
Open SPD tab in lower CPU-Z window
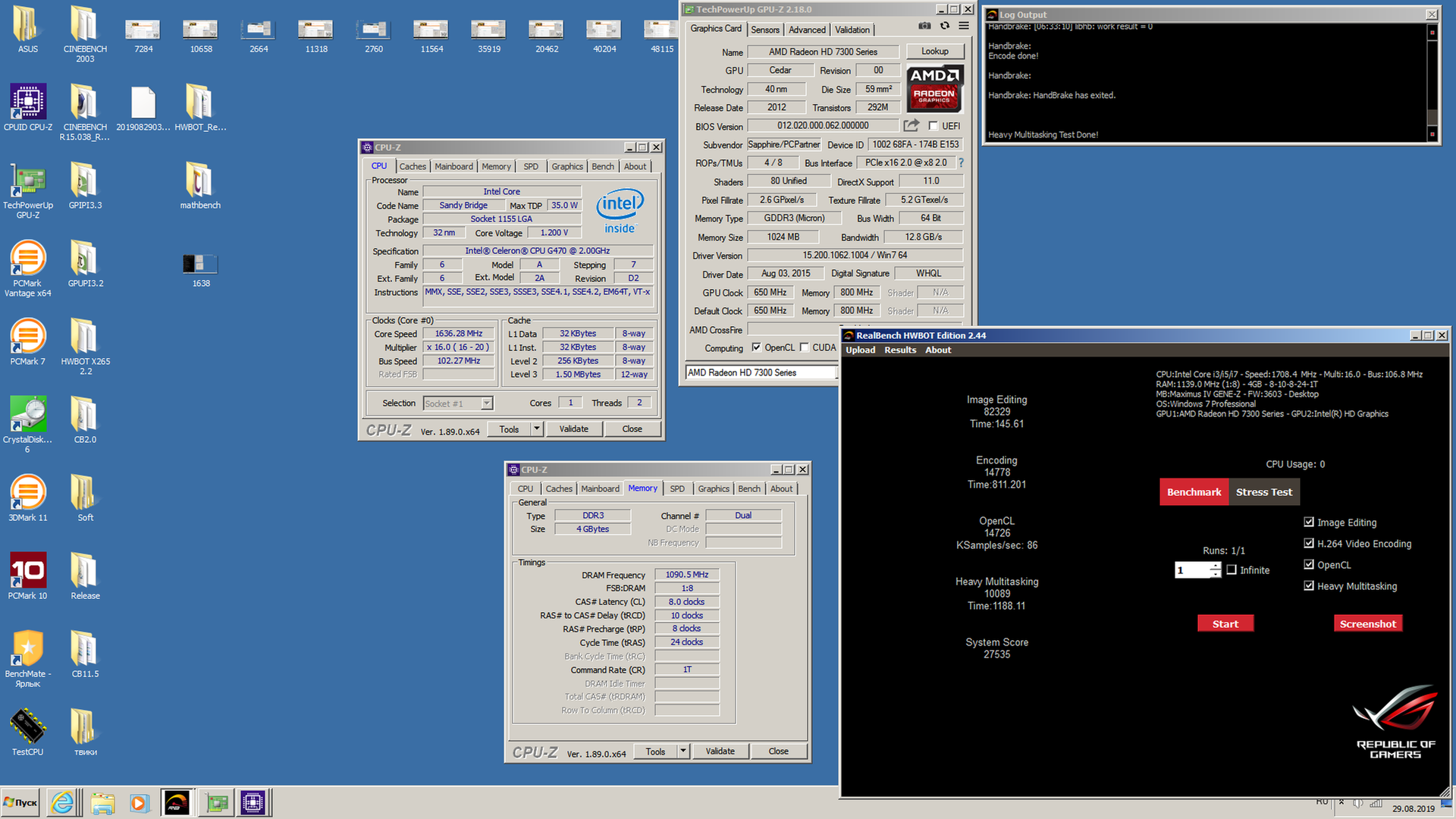[677, 489]
